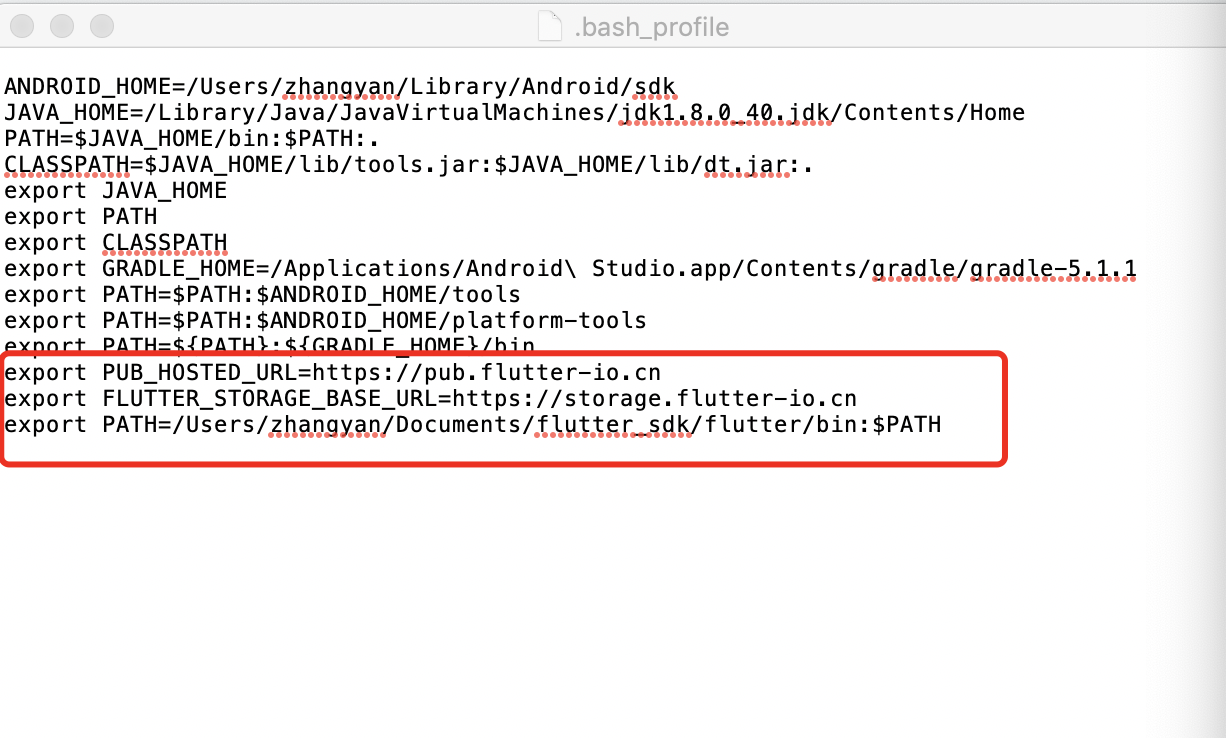Image resolution: width=1226 pixels, height=738 pixels.
Task: Click the ANDROID_HOME=/Users/zhangyan line
Action: tap(340, 87)
